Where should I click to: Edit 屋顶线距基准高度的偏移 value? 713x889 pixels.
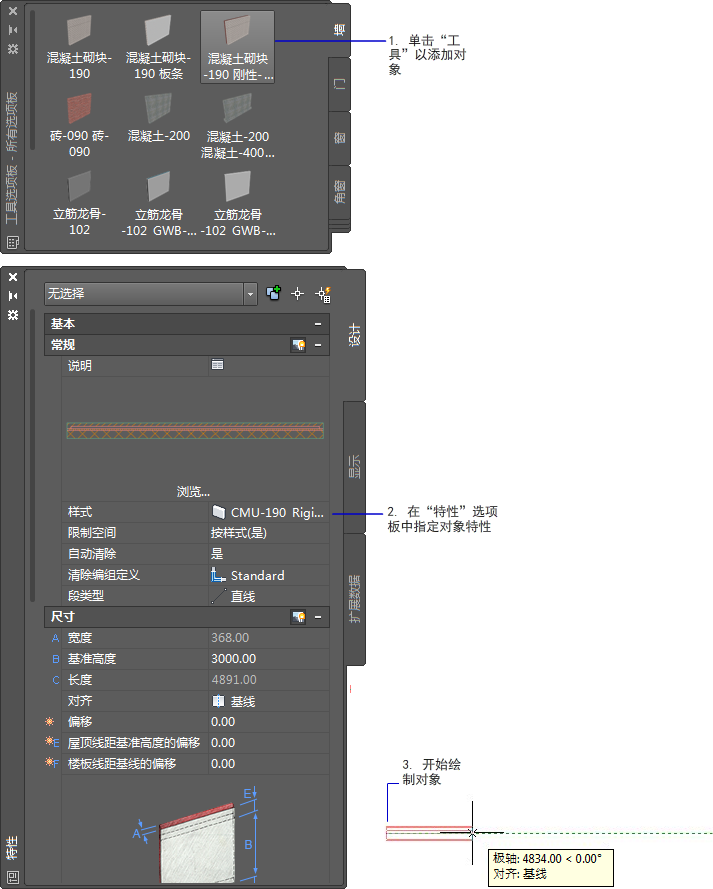pos(269,743)
